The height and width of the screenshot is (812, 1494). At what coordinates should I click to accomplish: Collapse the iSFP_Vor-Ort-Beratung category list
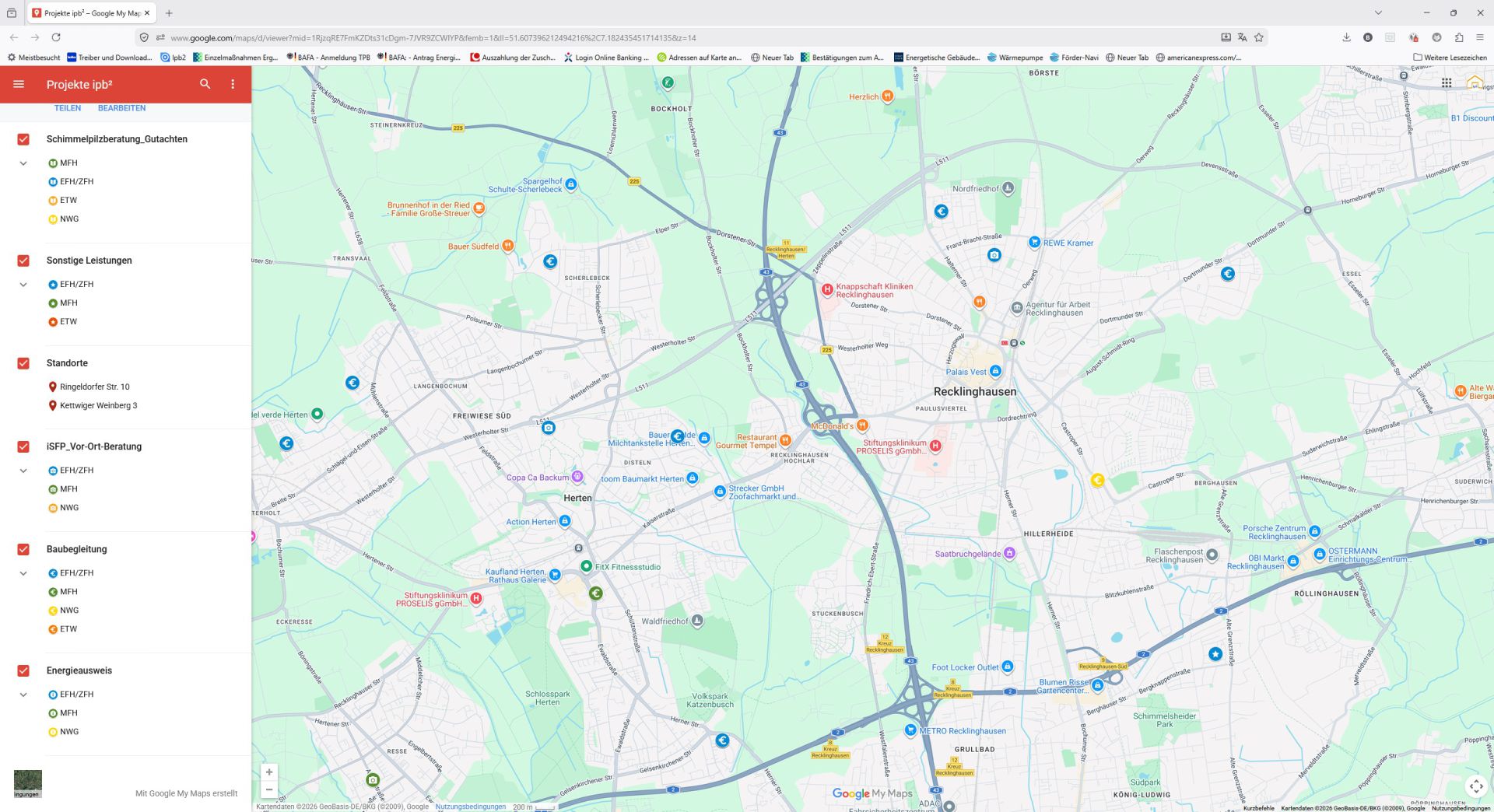click(23, 471)
